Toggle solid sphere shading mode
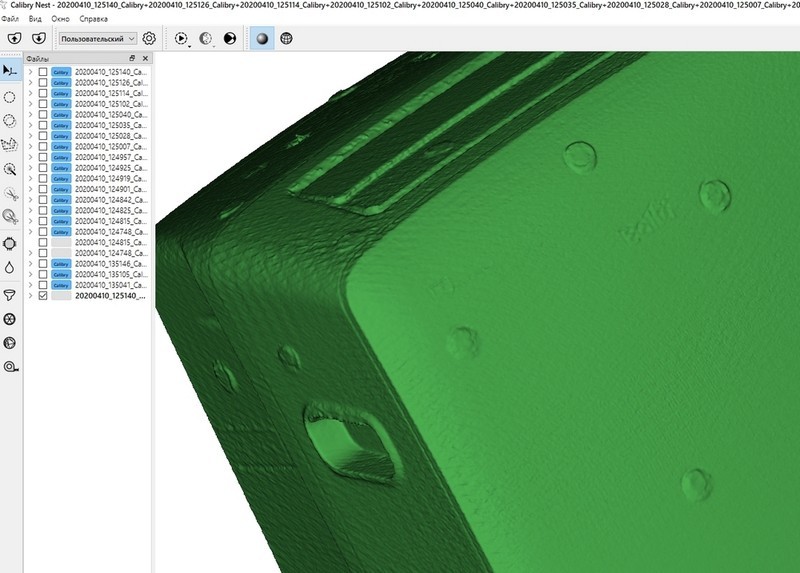Viewport: 800px width, 573px height. coord(260,38)
